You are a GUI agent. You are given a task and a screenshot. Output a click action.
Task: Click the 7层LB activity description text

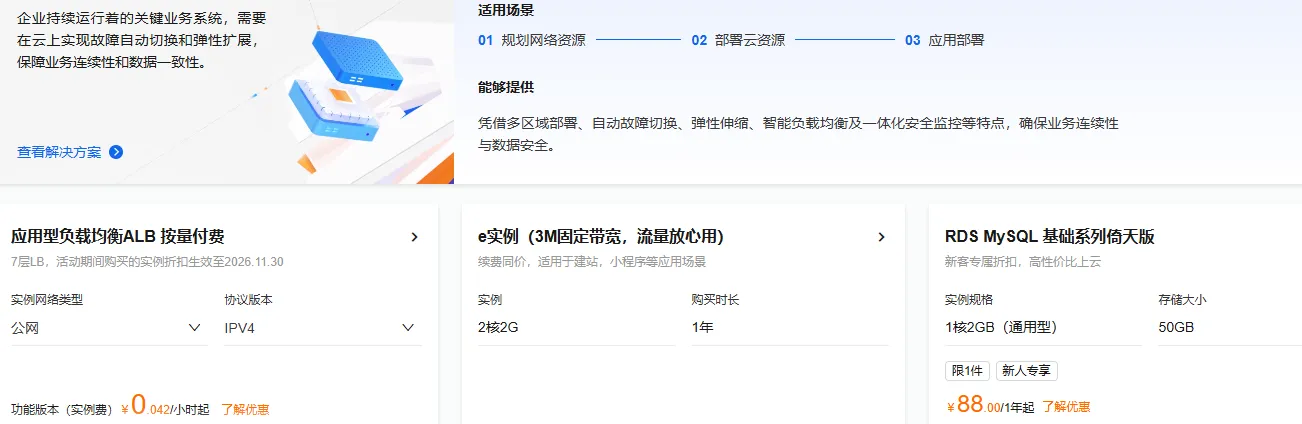(x=148, y=262)
